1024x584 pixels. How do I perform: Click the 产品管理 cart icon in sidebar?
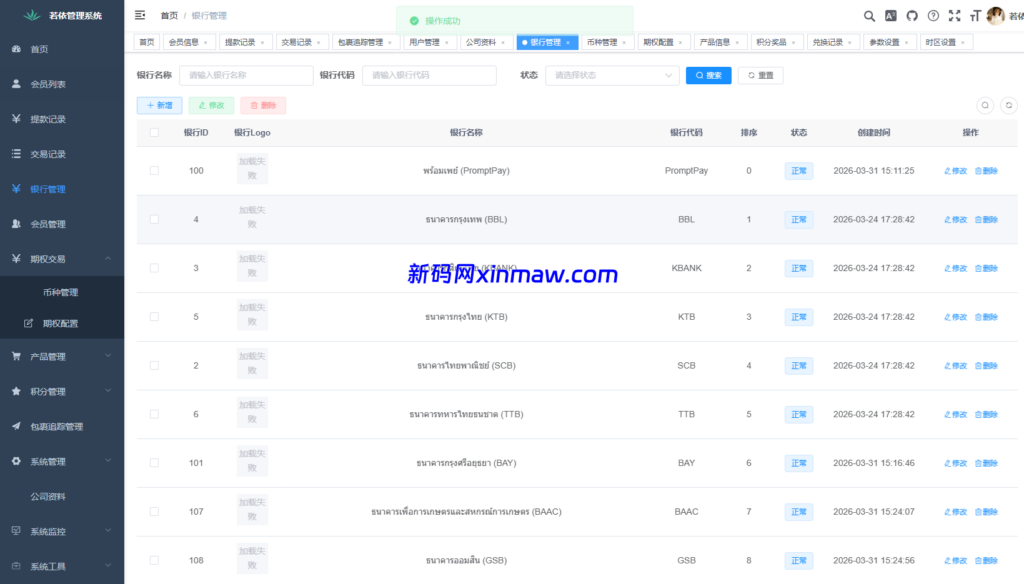point(16,356)
